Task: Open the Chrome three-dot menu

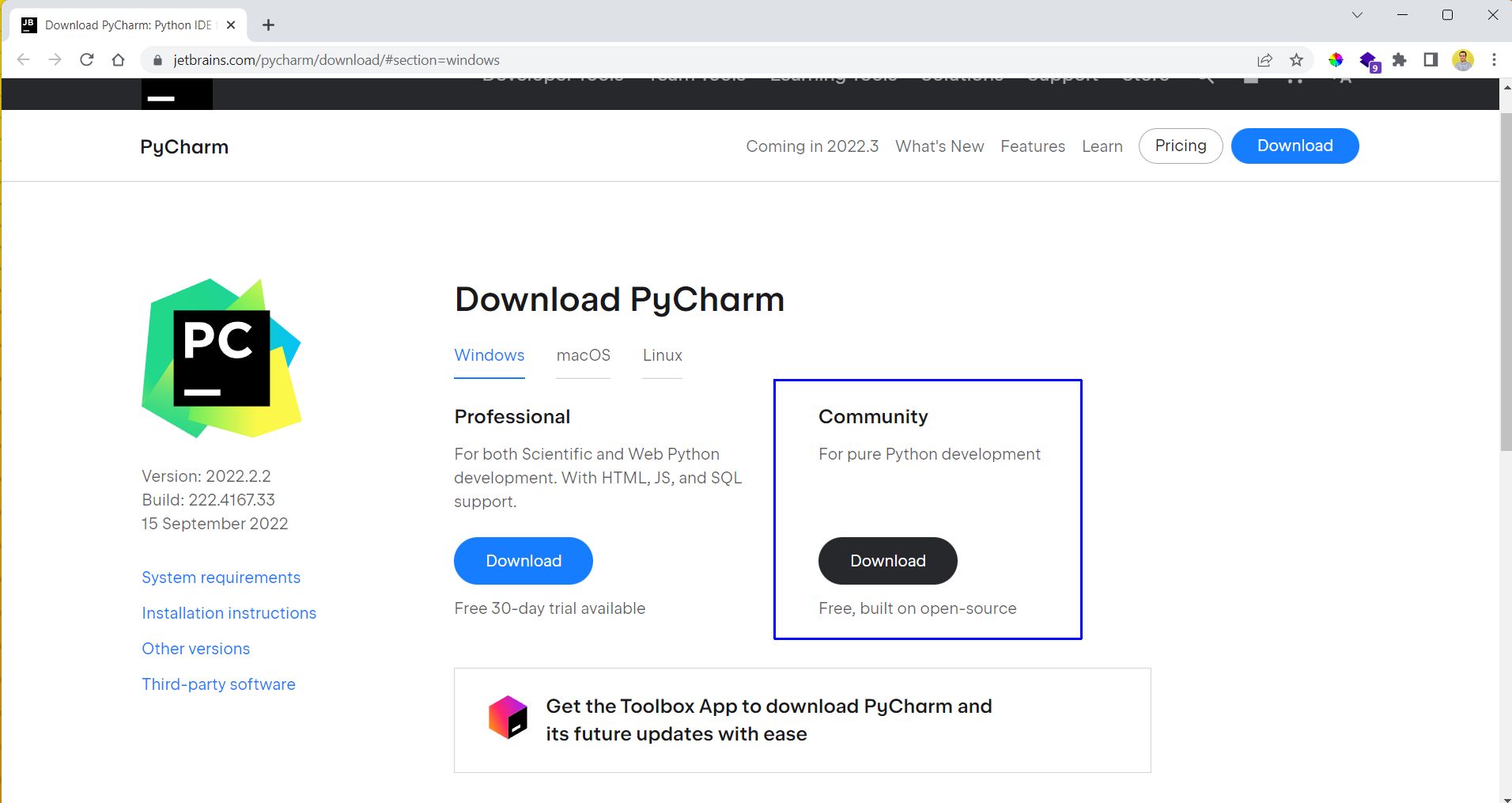Action: [x=1494, y=59]
